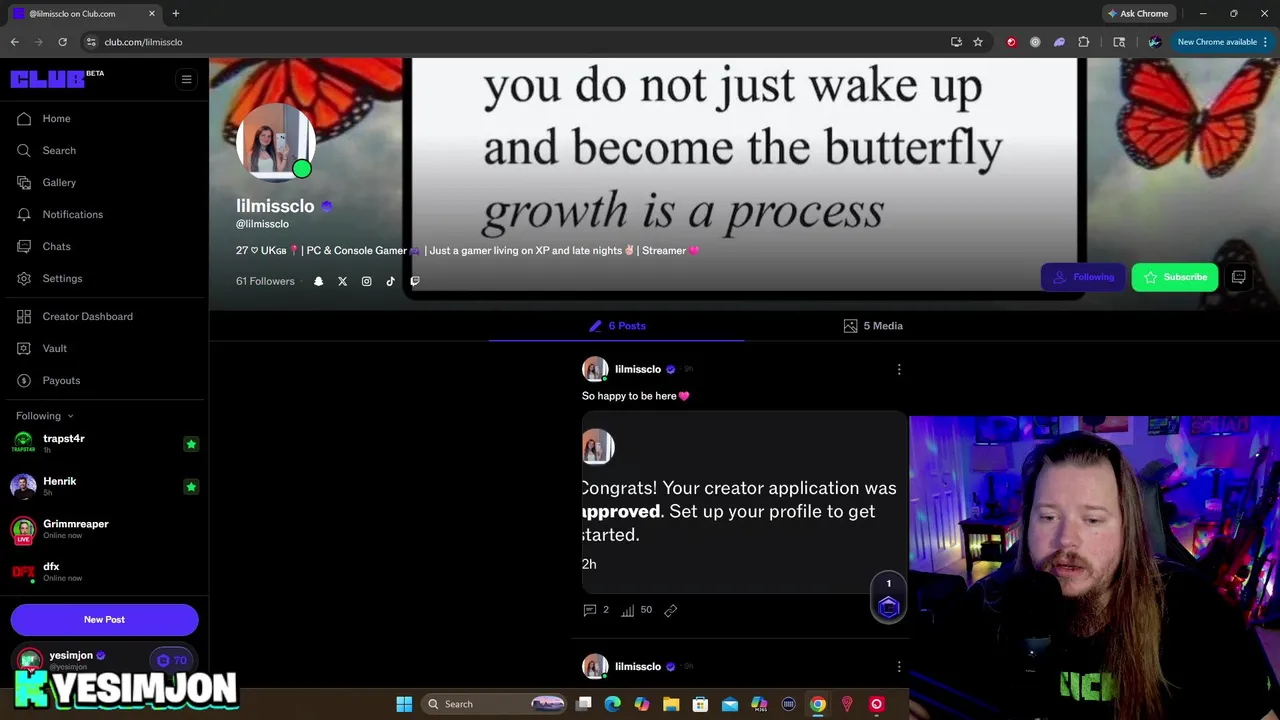Open the Mail app from the taskbar
The image size is (1280, 720).
coord(730,704)
